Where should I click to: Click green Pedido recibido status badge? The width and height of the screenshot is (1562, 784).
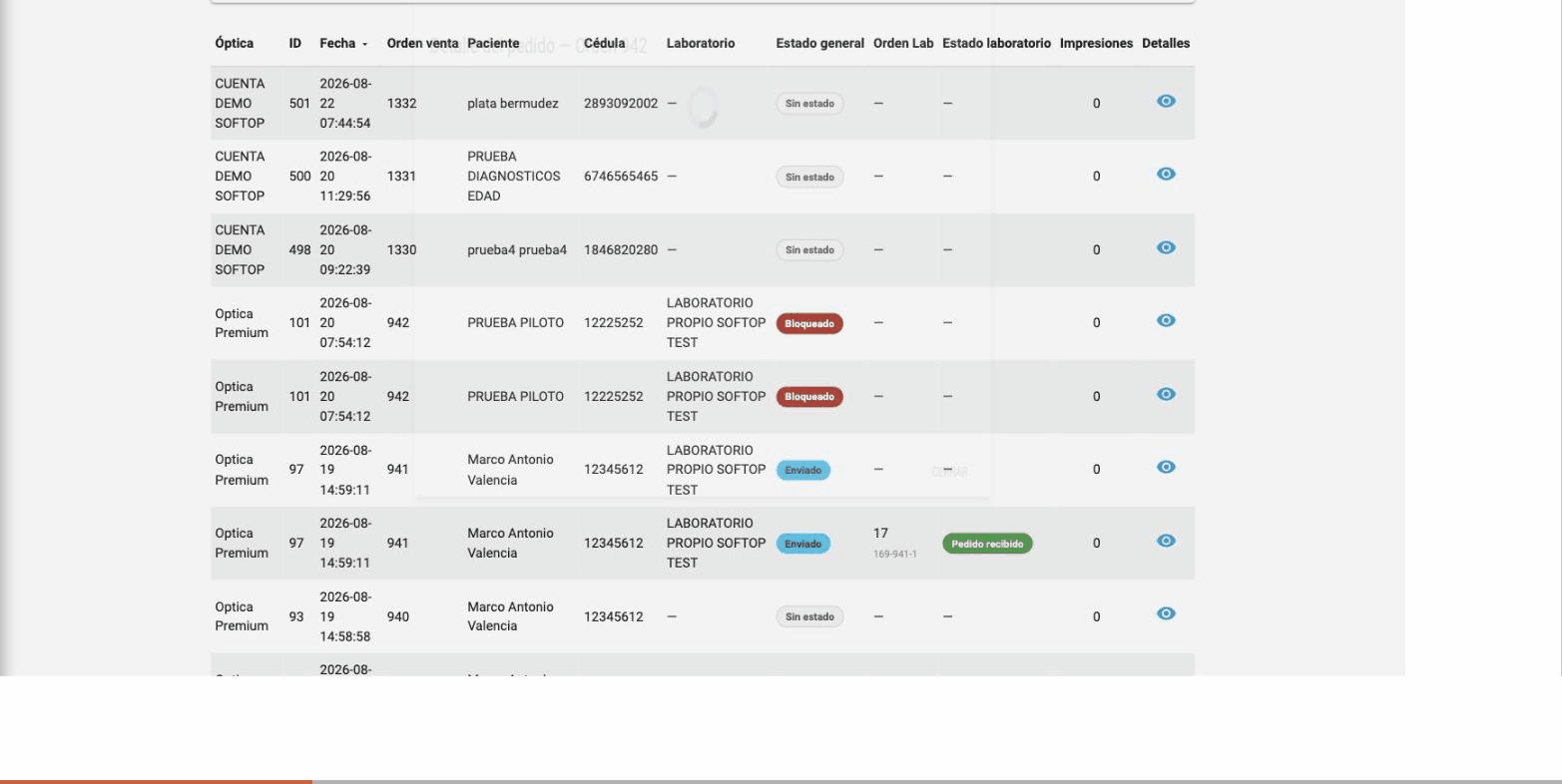[x=987, y=544]
